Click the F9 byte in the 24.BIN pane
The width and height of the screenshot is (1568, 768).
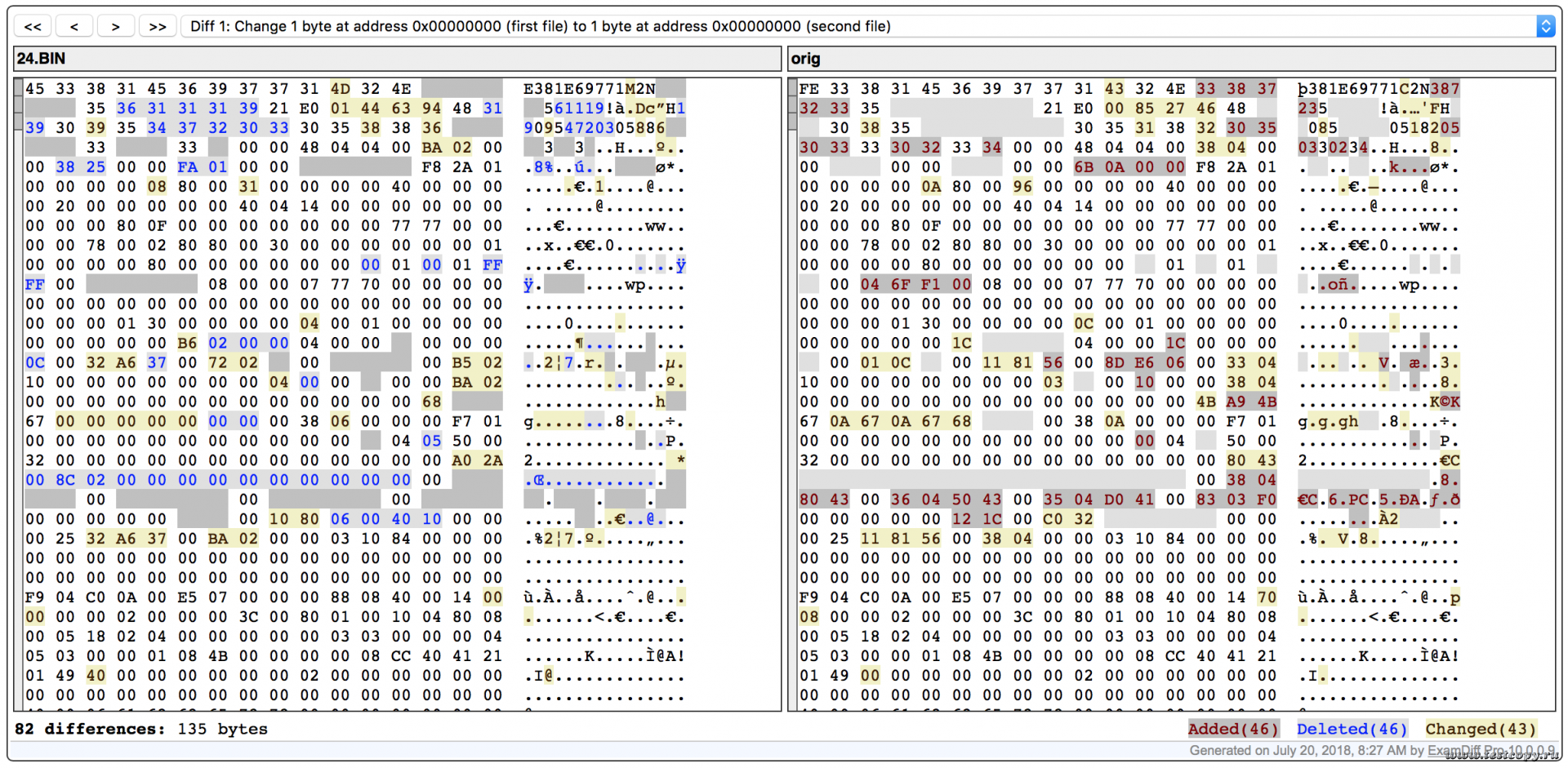34,597
